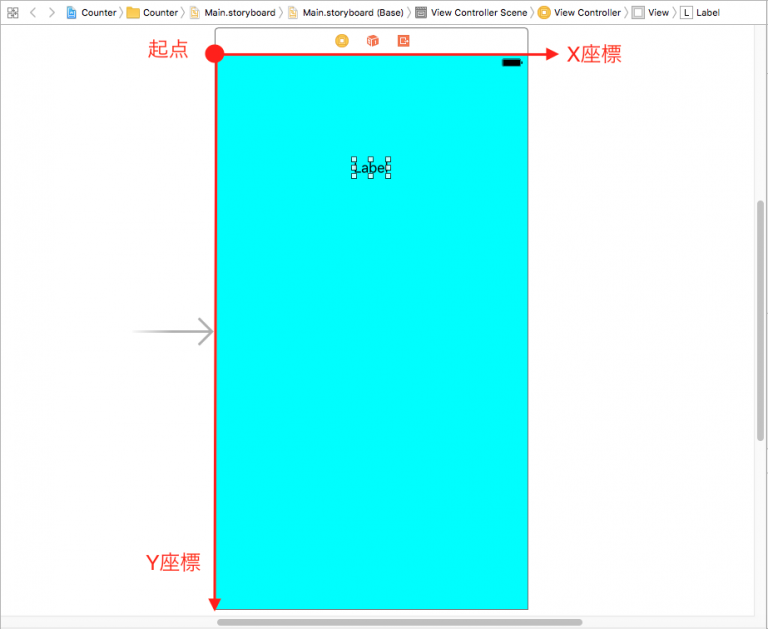Click the Exit icon in scene dock
Screen dimensions: 768x629
pyautogui.click(x=404, y=41)
